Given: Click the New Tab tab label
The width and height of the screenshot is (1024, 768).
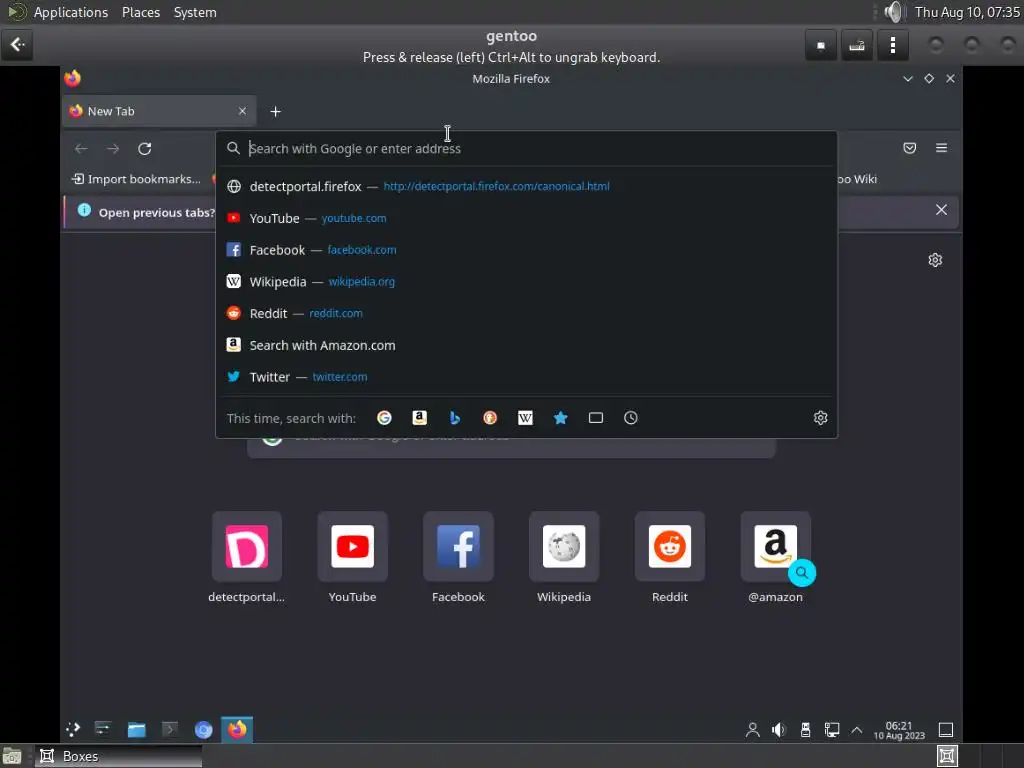Looking at the screenshot, I should pos(111,111).
